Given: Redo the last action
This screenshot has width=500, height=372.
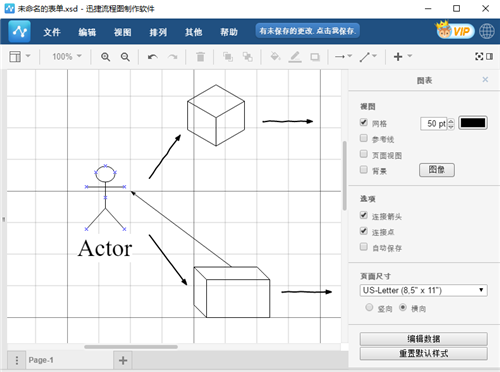Looking at the screenshot, I should pyautogui.click(x=172, y=57).
